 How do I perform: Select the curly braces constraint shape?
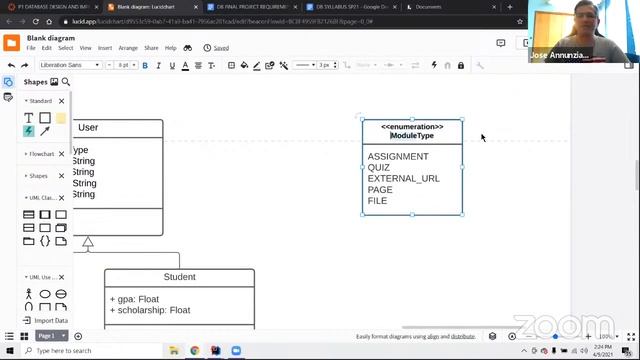click(45, 241)
